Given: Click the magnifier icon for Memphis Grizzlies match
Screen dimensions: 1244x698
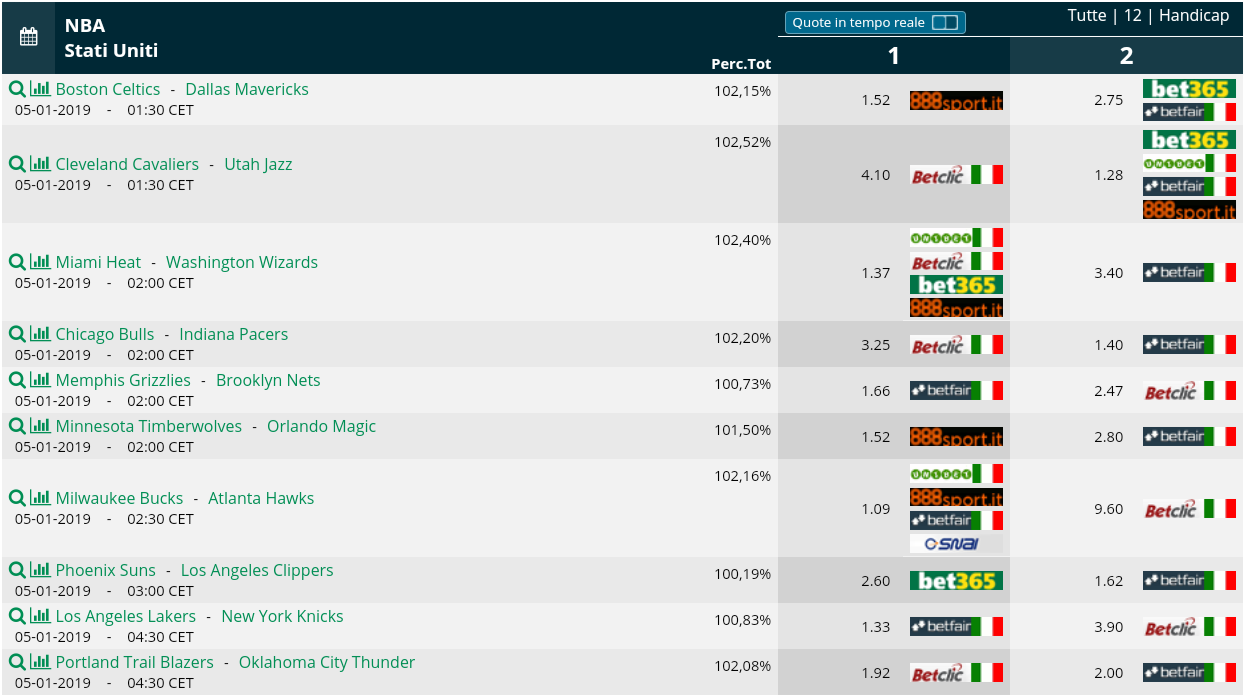Looking at the screenshot, I should (17, 379).
